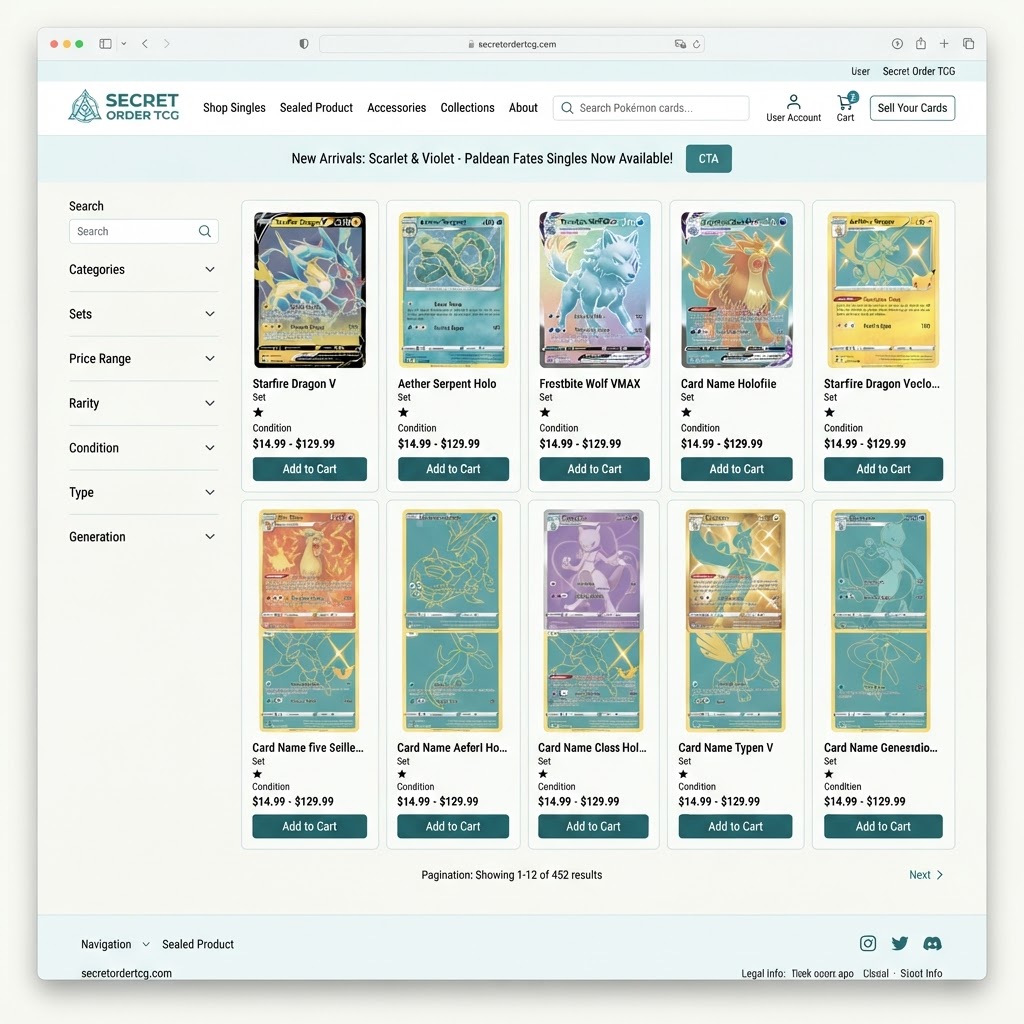Open a new tab with plus icon
The height and width of the screenshot is (1024, 1024).
point(944,44)
